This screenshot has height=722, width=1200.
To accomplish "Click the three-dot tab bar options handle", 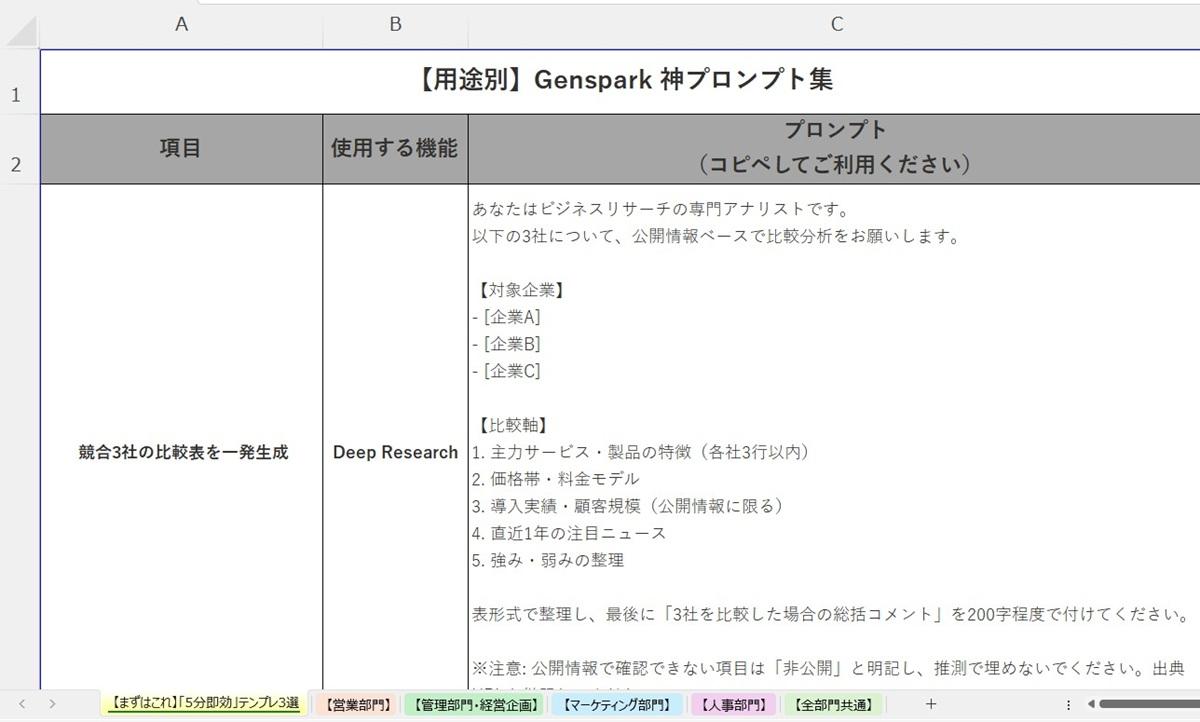I will pos(1068,704).
